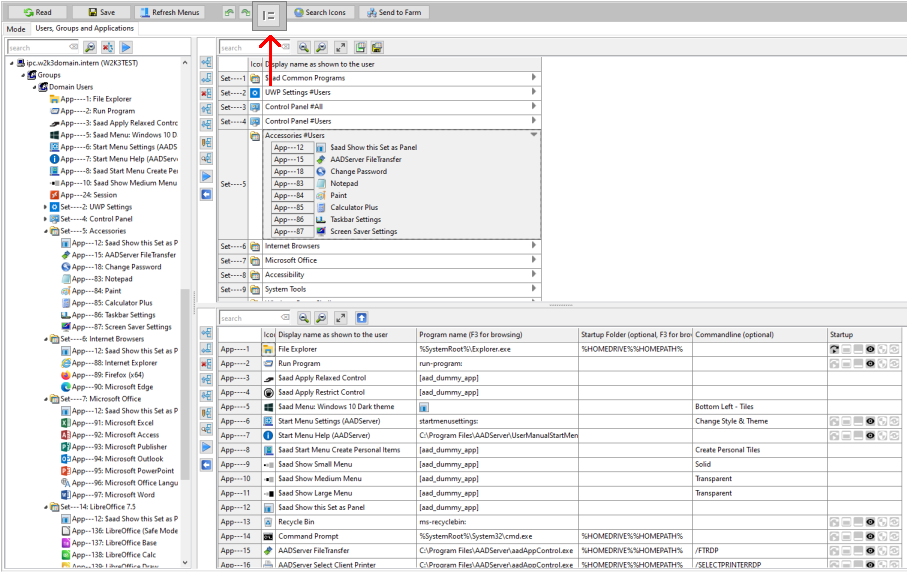Click the Search Icons globe button

point(320,13)
